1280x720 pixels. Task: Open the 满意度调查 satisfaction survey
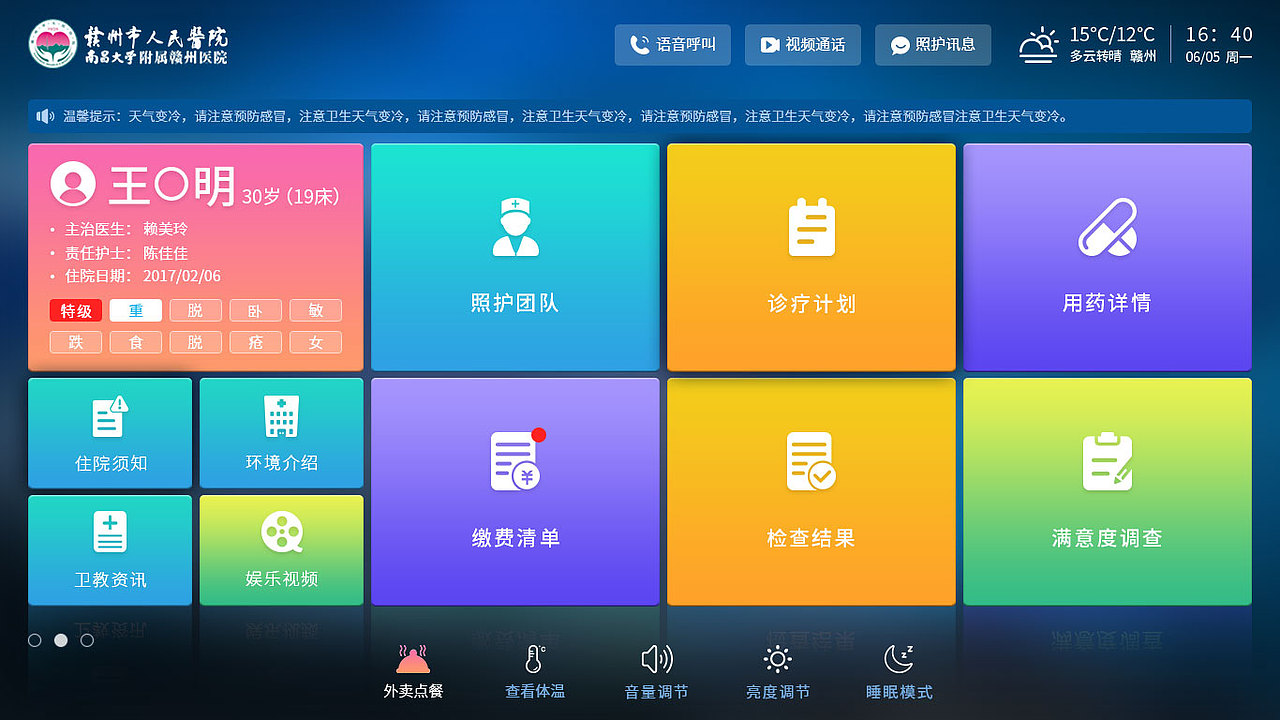click(x=1106, y=491)
